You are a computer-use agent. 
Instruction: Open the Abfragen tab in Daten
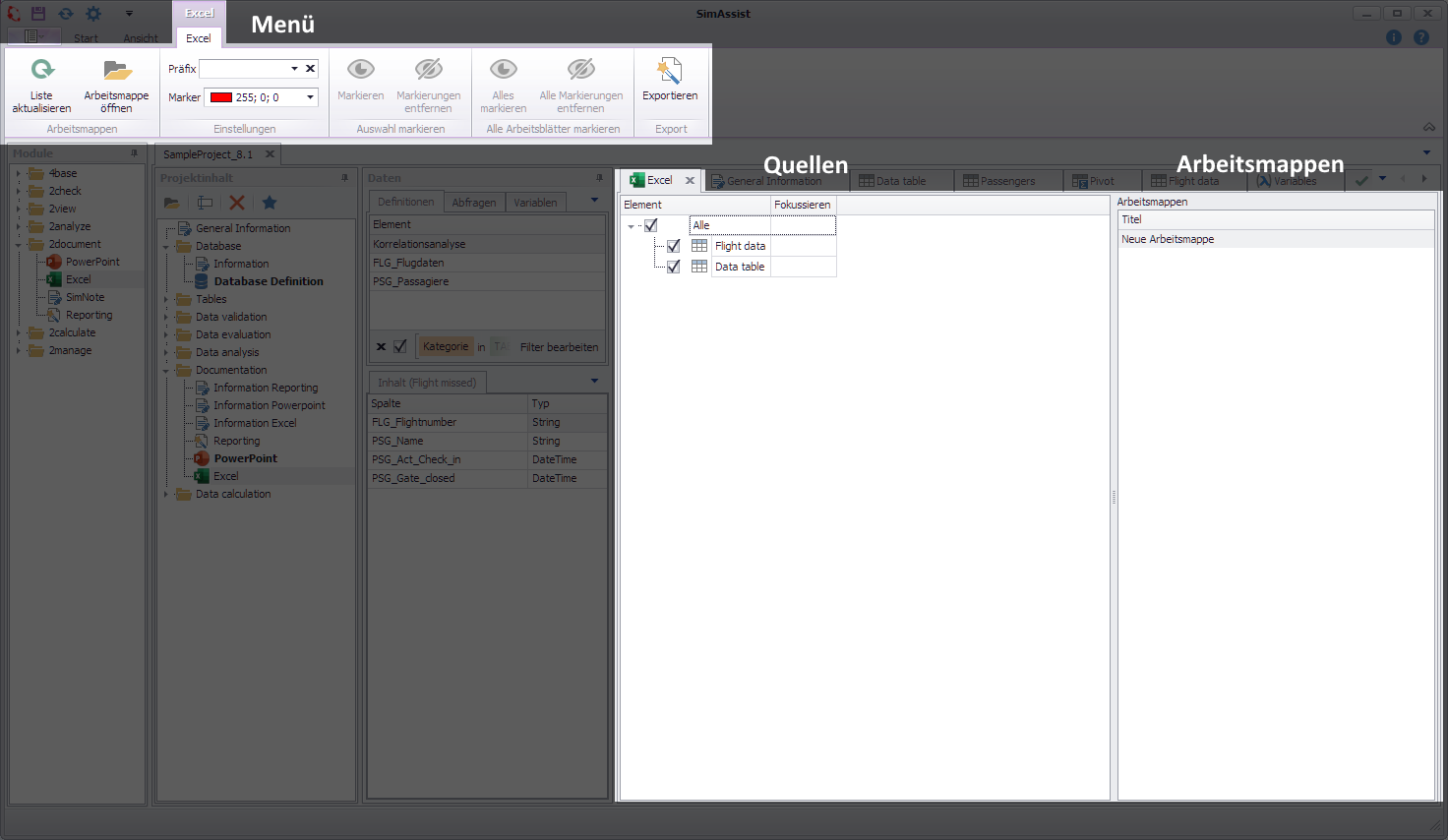click(474, 203)
